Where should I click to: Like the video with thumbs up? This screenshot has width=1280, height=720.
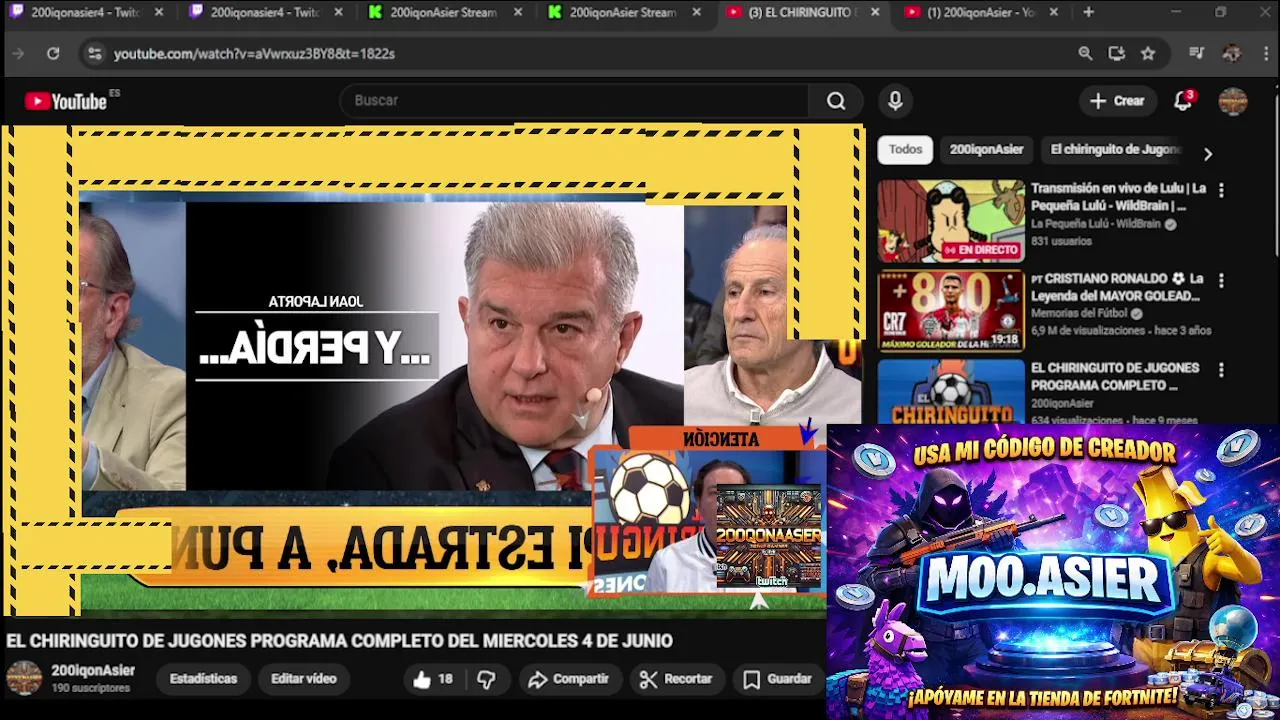(x=433, y=679)
